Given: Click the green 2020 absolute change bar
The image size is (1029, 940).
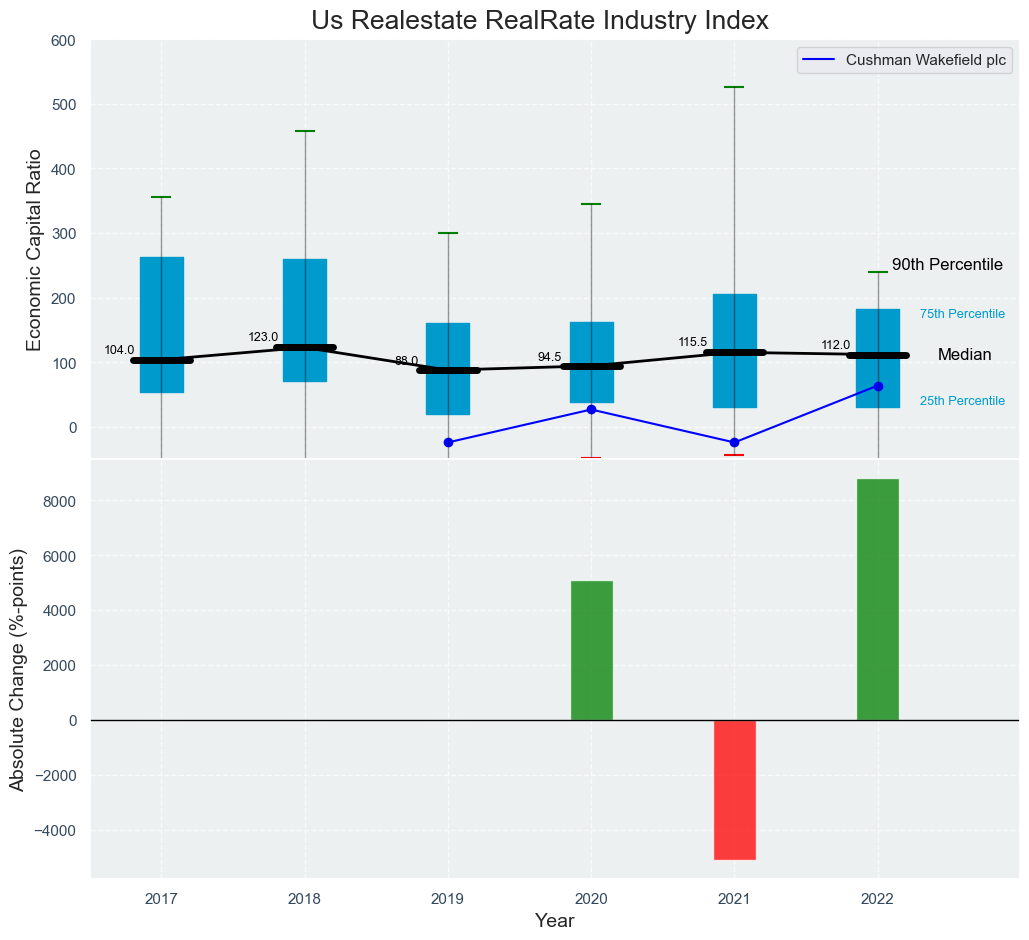Looking at the screenshot, I should tap(591, 650).
